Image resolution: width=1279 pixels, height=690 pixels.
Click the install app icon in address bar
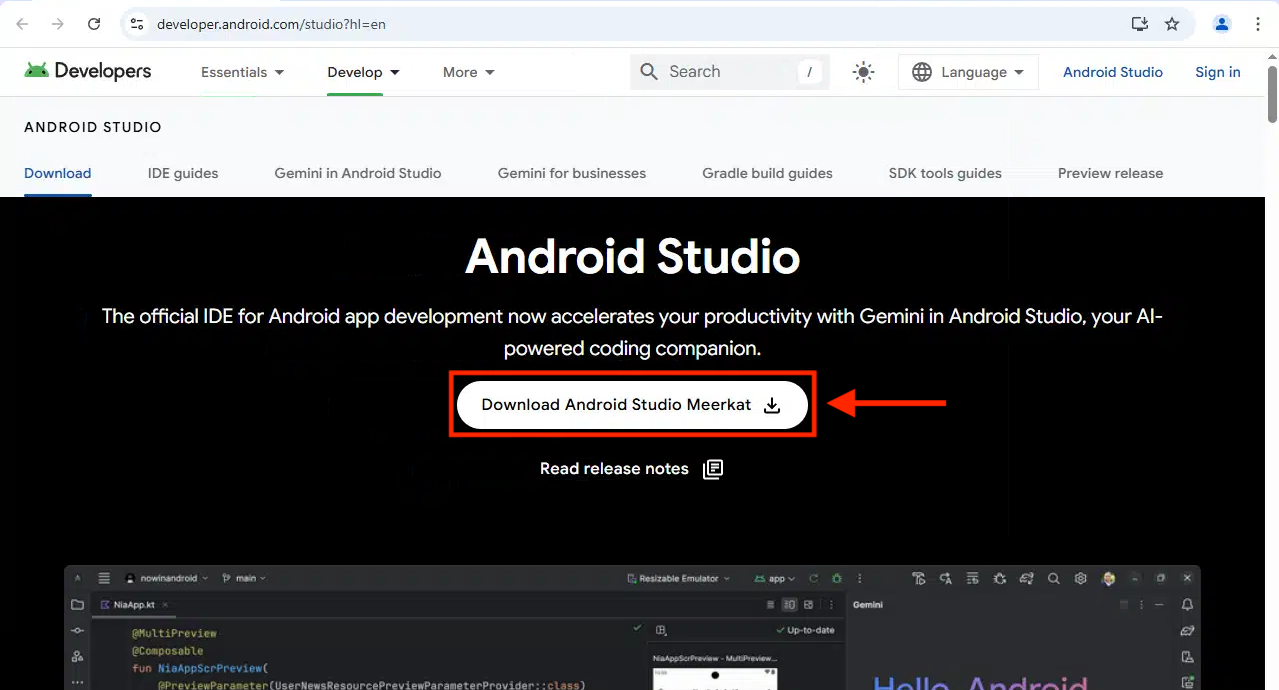pos(1139,24)
